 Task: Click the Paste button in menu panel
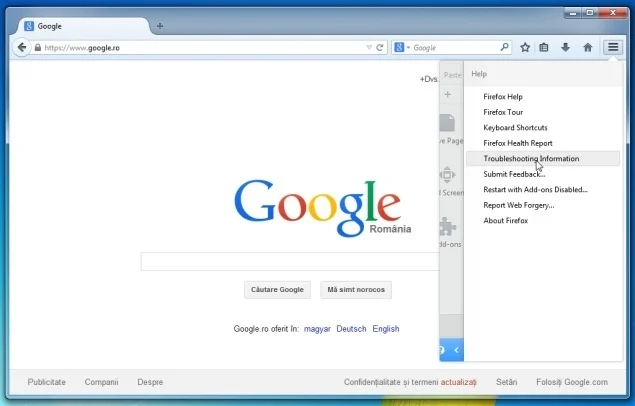pos(452,75)
